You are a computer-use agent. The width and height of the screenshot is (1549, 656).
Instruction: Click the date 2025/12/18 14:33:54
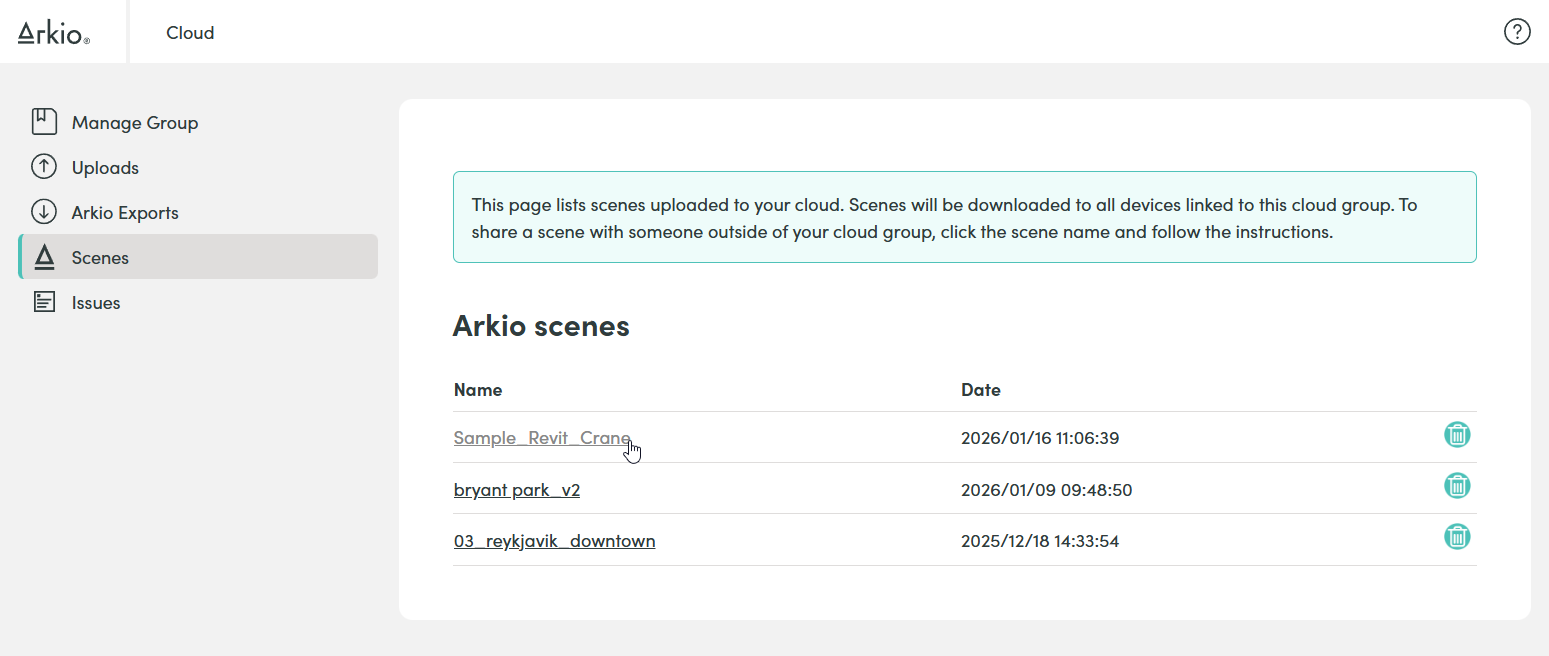[x=1040, y=541]
